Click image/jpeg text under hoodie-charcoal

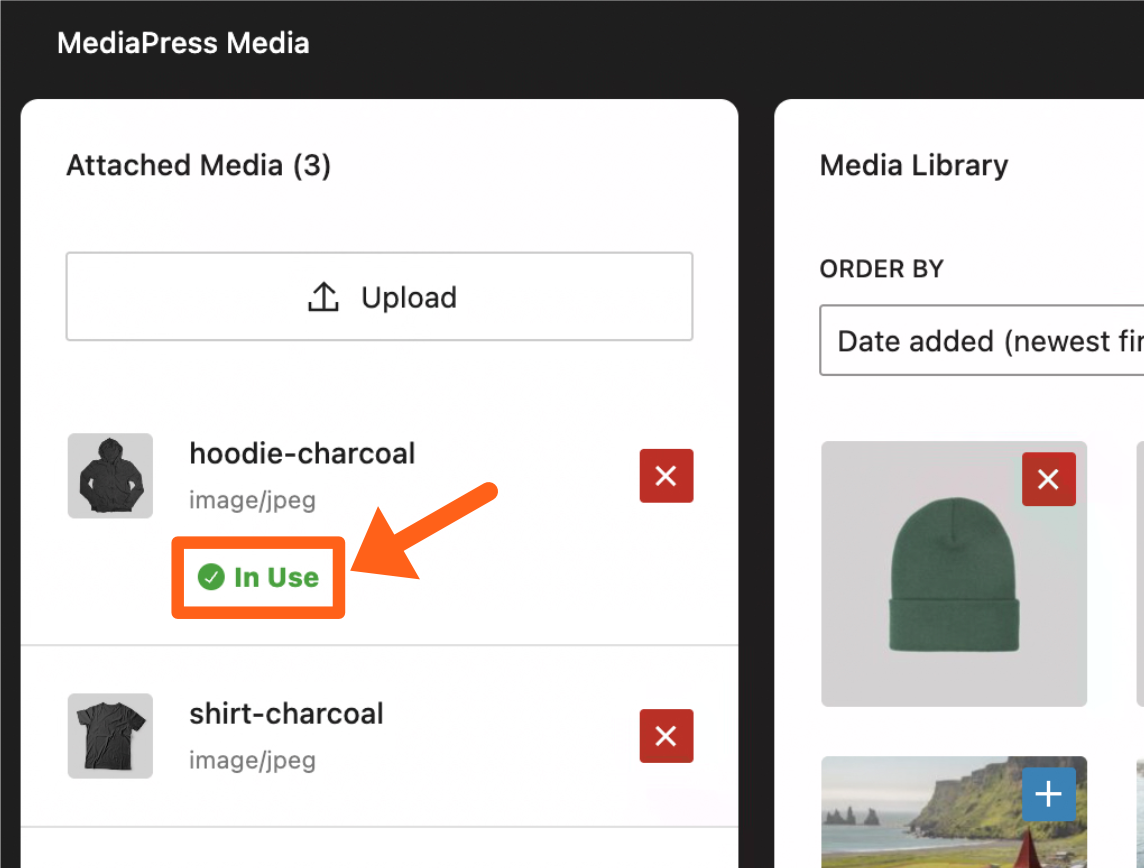pyautogui.click(x=252, y=500)
